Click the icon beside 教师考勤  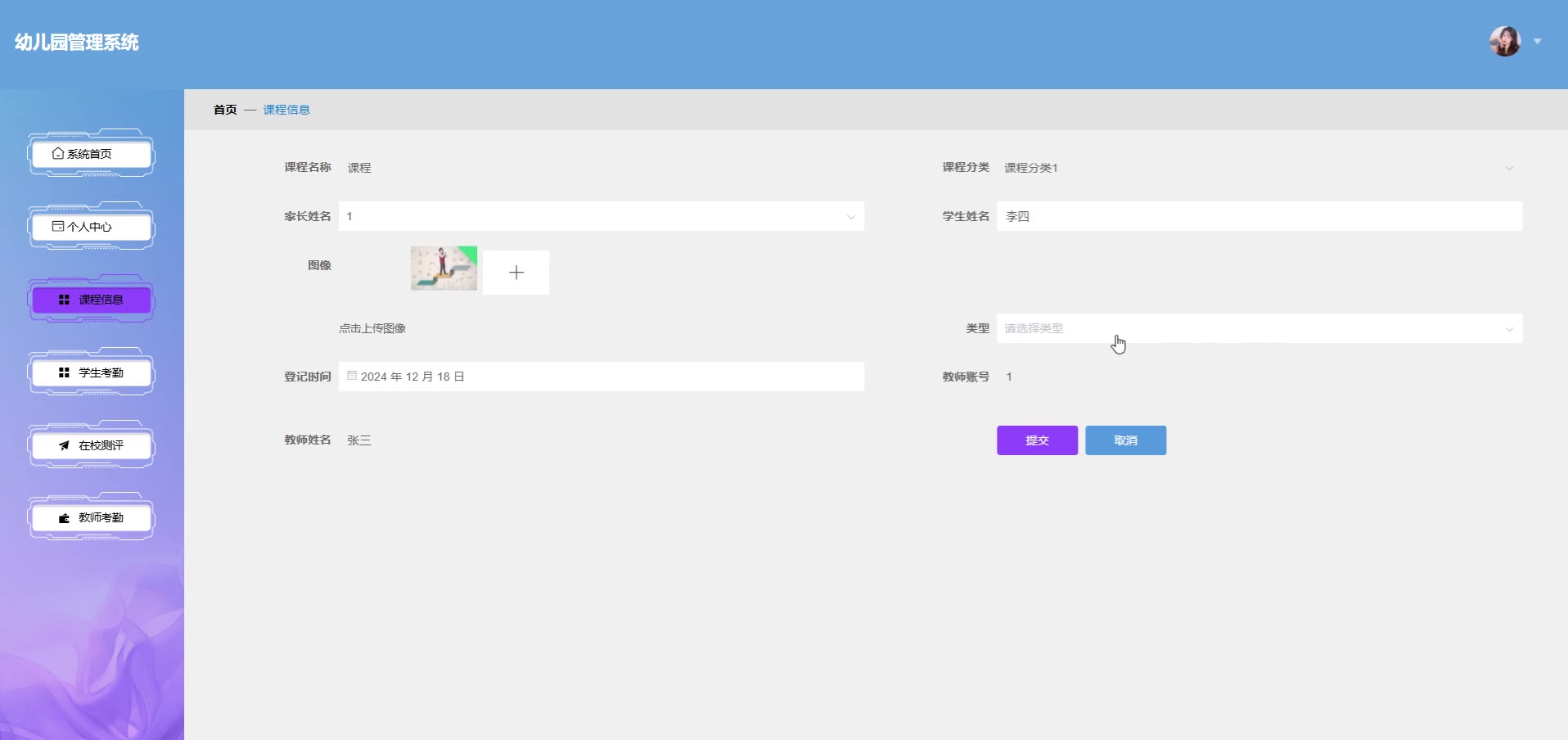point(64,518)
